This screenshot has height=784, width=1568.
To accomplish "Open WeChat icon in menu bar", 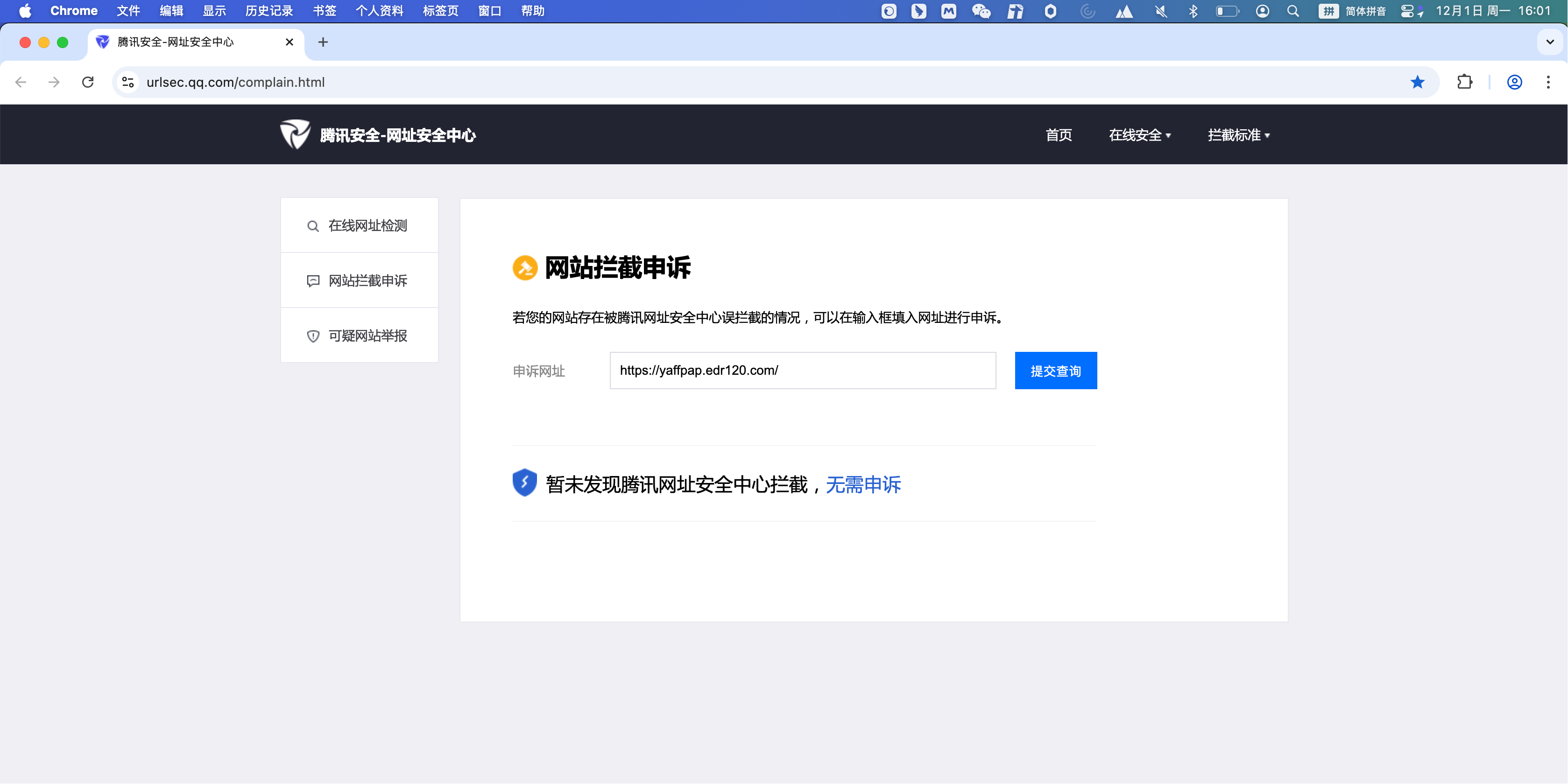I will [981, 11].
